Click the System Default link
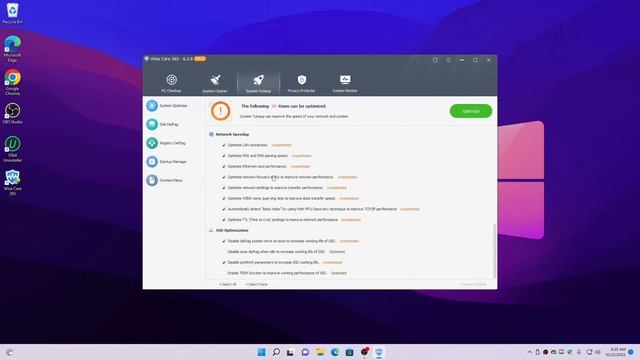Viewport: 640px width, 360px height. tap(472, 284)
